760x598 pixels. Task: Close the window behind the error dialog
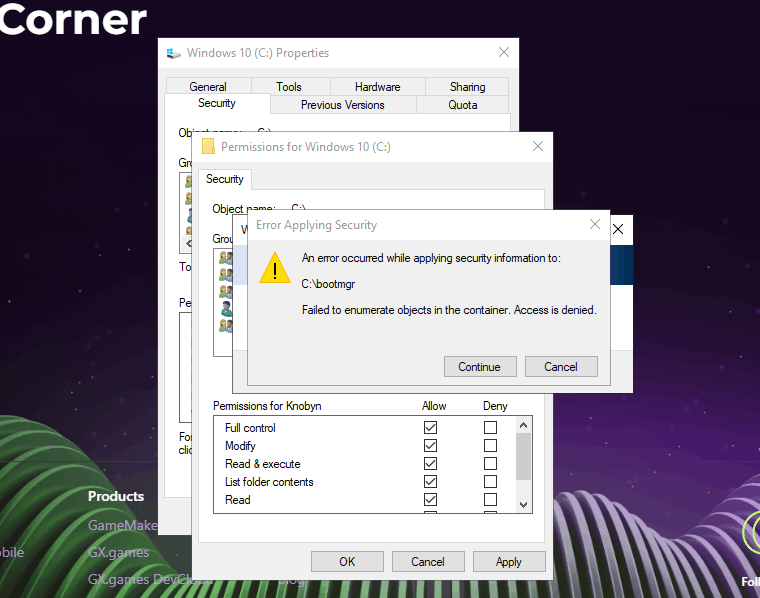tap(618, 229)
